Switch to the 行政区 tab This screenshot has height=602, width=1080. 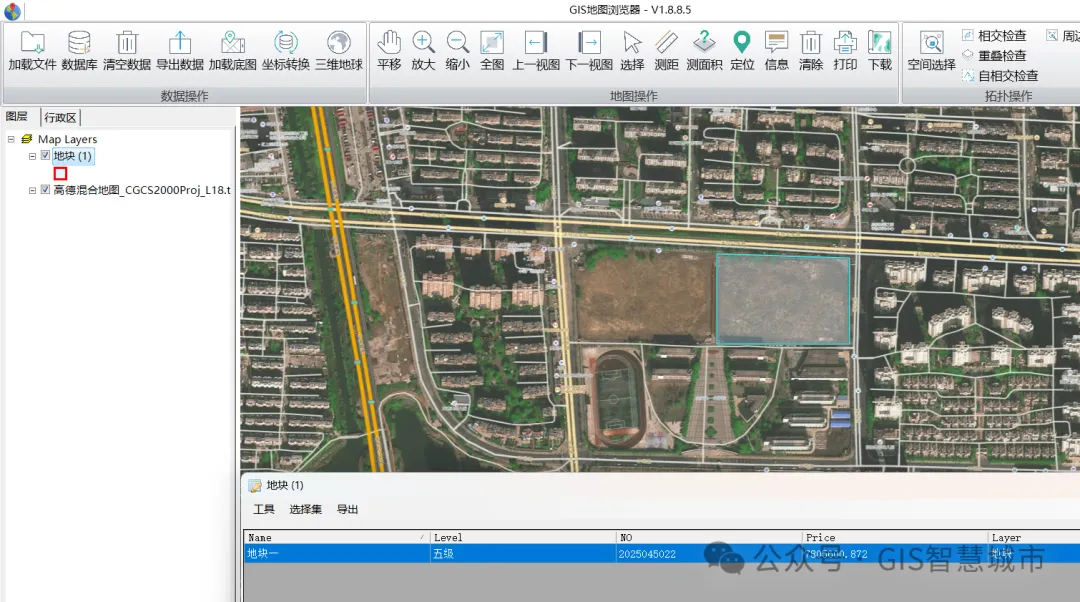[x=60, y=118]
